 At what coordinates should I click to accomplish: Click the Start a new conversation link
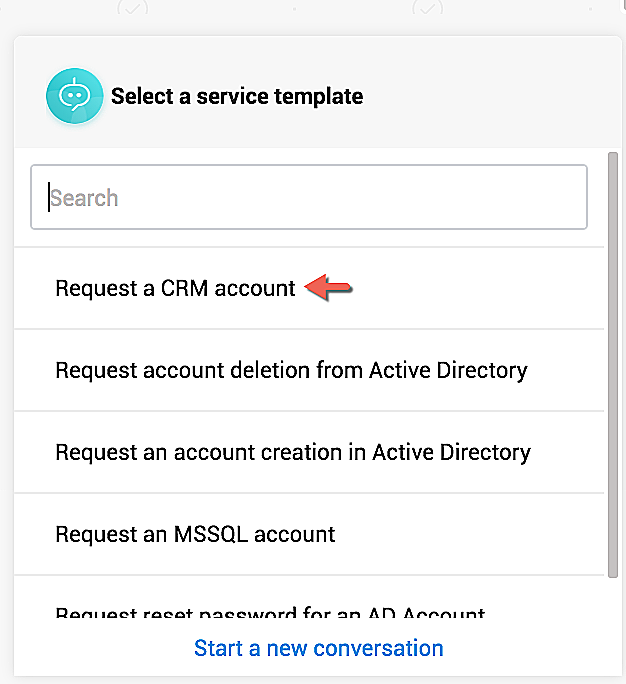[319, 648]
